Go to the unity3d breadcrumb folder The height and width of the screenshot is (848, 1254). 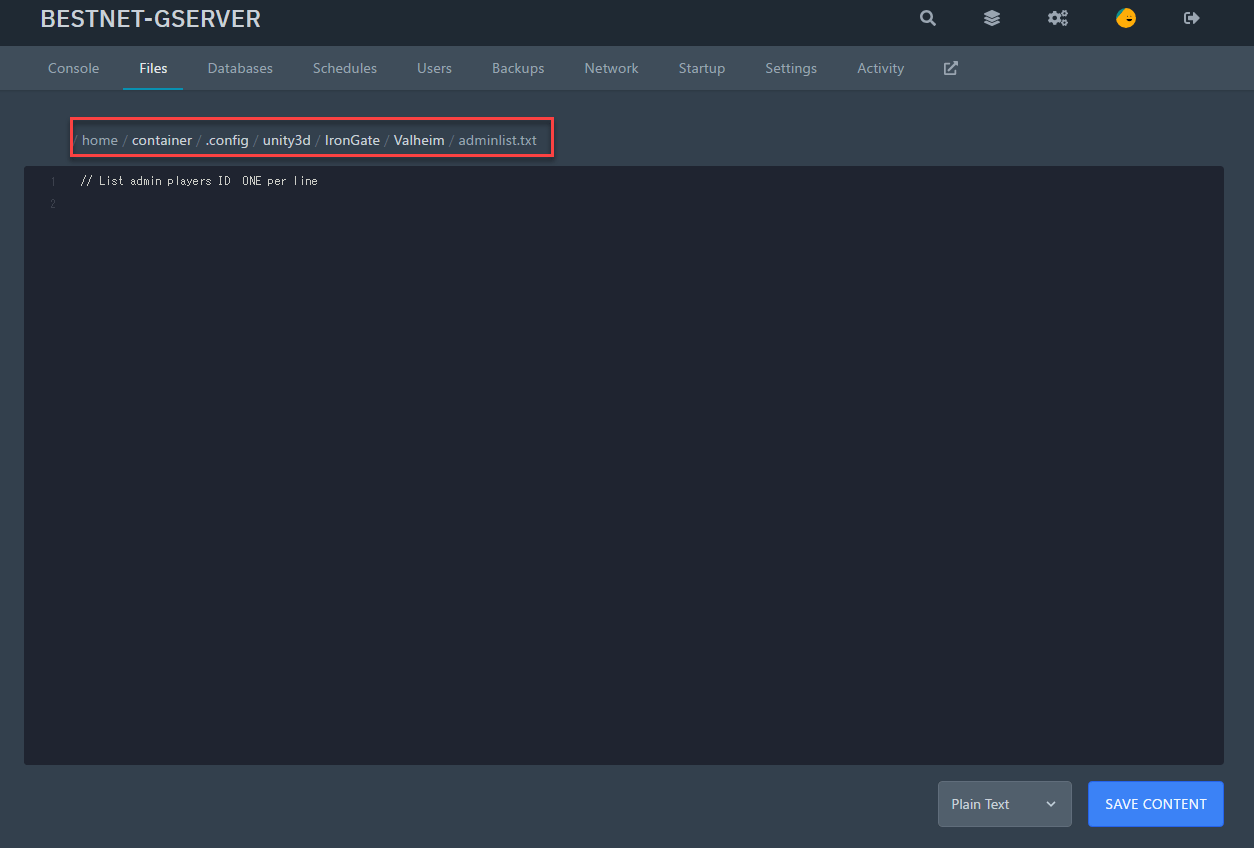coord(287,140)
